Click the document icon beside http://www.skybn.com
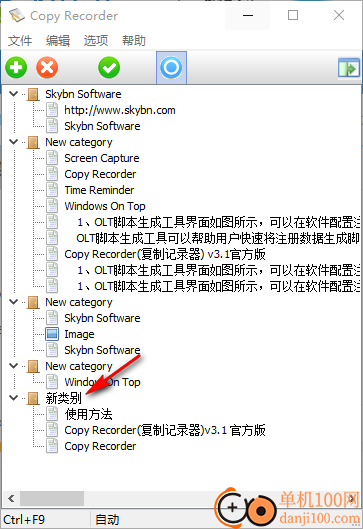This screenshot has height=529, width=363. click(52, 110)
